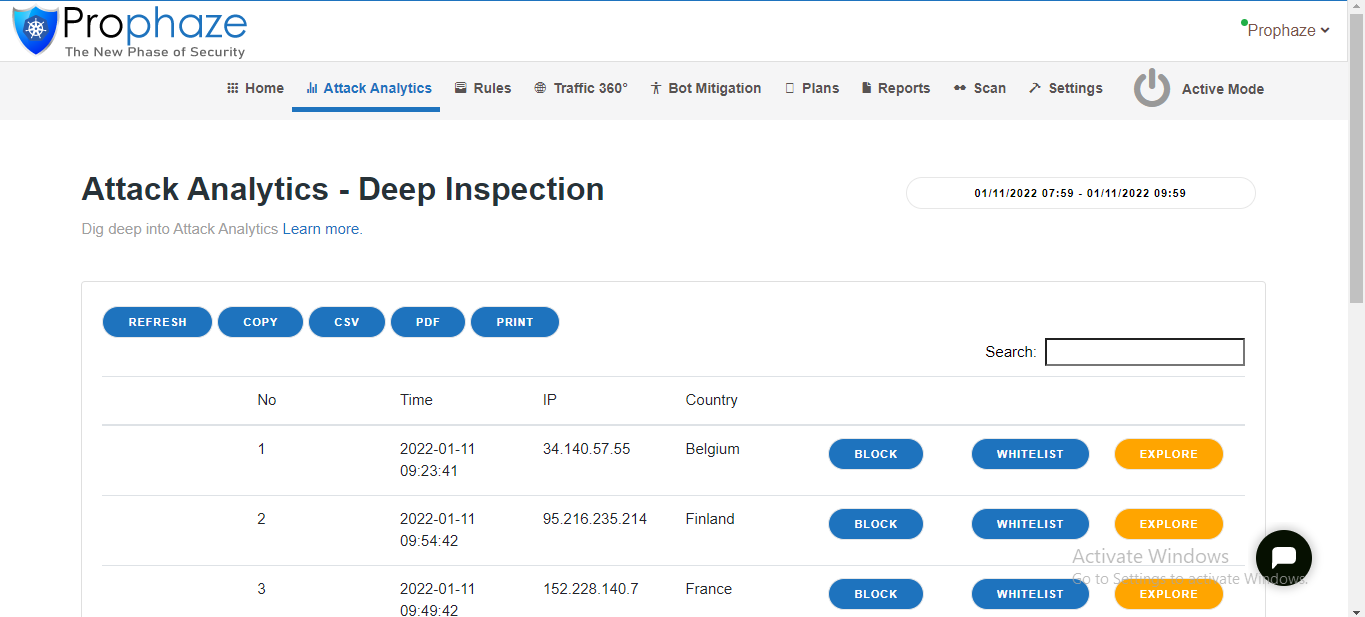
Task: Open the Home navigation tab
Action: coord(255,88)
